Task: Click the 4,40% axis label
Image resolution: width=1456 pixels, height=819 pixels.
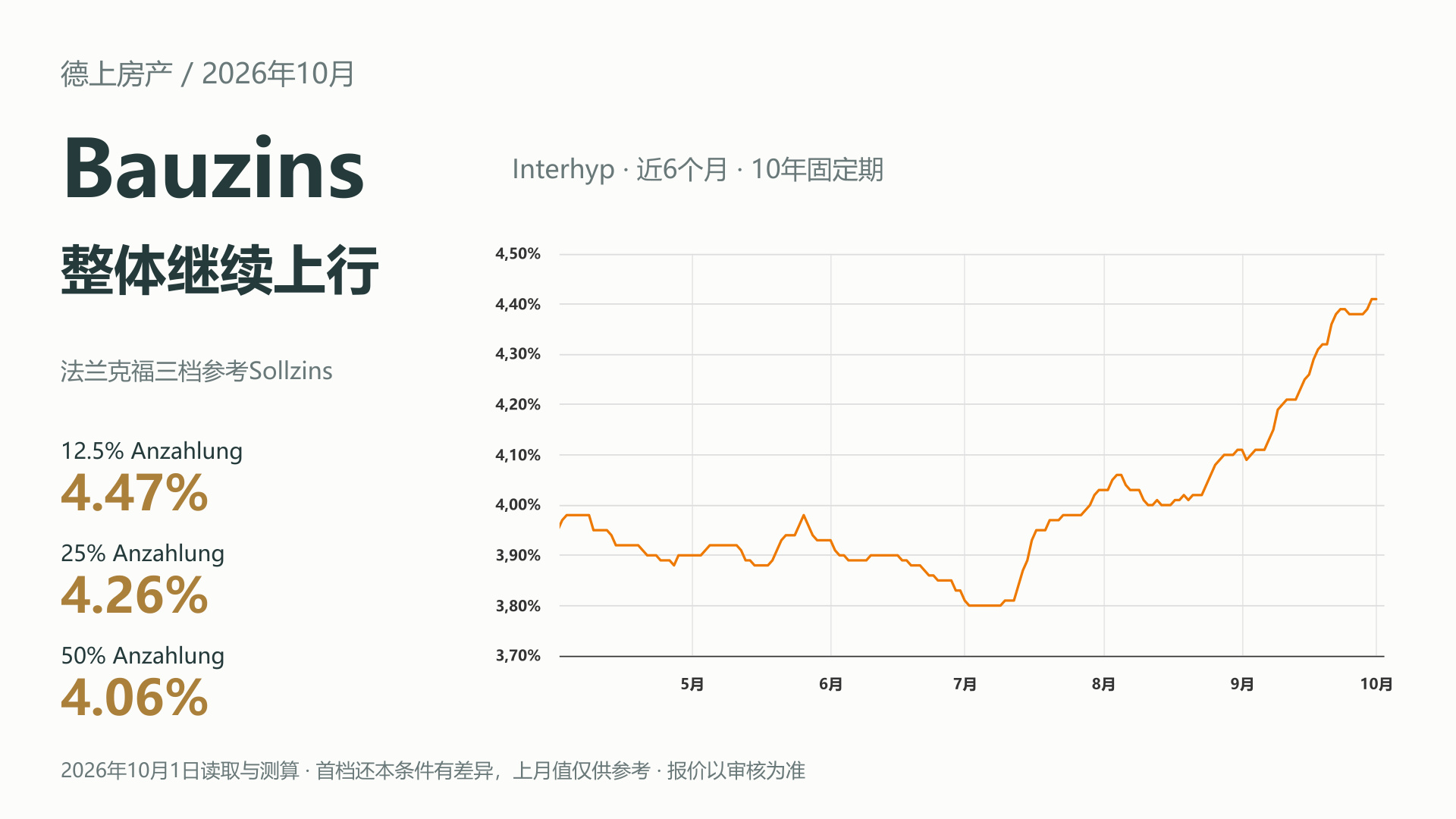Action: point(518,305)
